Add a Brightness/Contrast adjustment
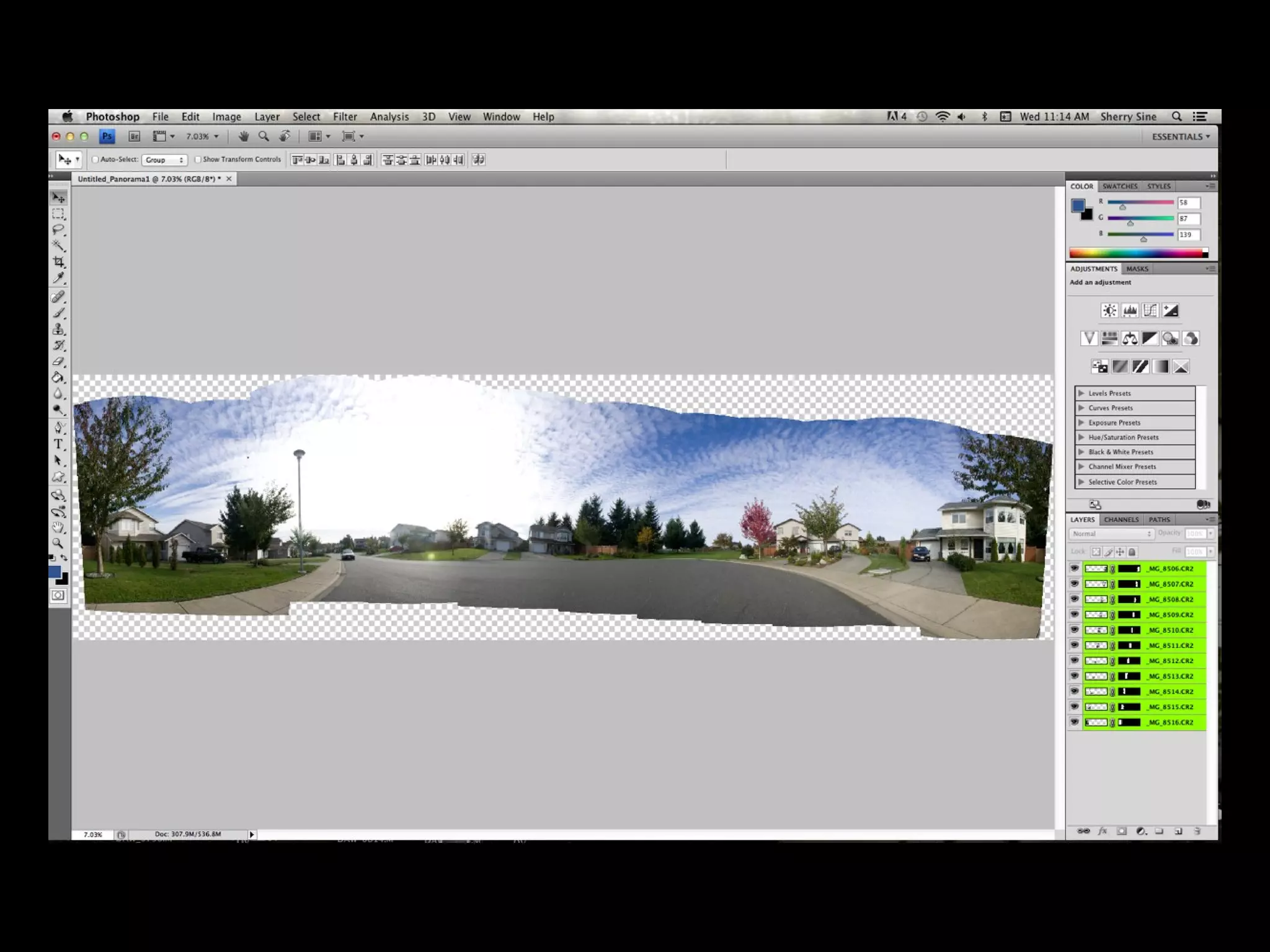 1109,311
